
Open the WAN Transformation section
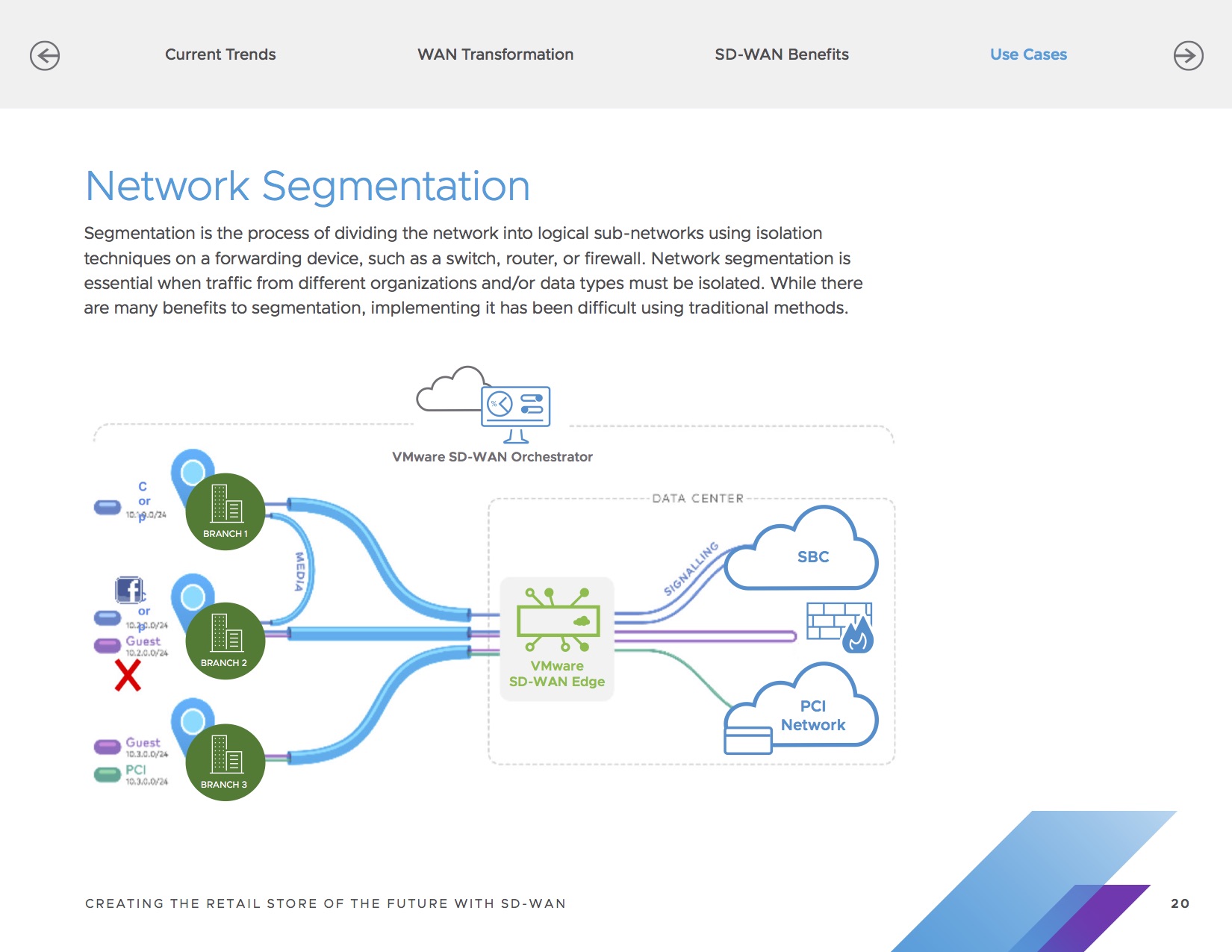tap(495, 55)
